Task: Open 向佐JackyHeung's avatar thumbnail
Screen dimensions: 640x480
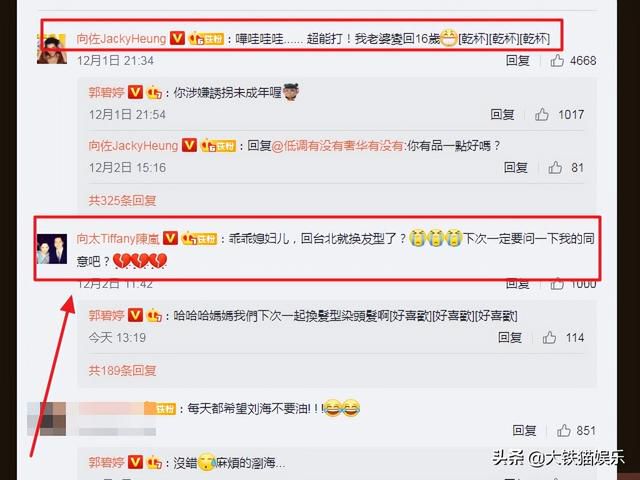Action: [x=52, y=49]
